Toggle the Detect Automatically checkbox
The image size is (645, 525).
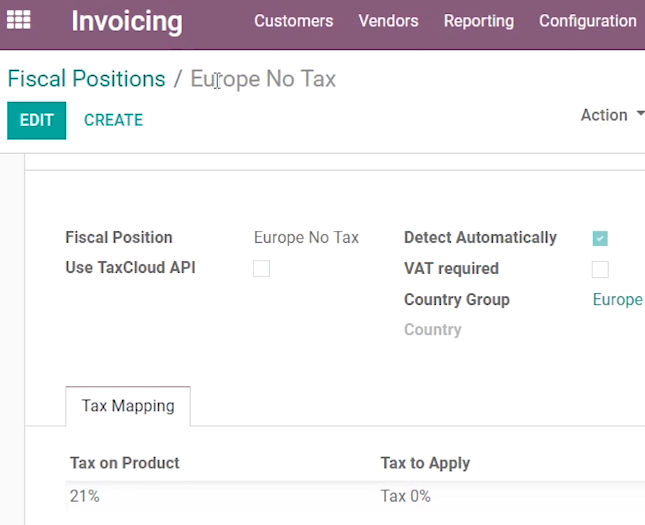(600, 238)
